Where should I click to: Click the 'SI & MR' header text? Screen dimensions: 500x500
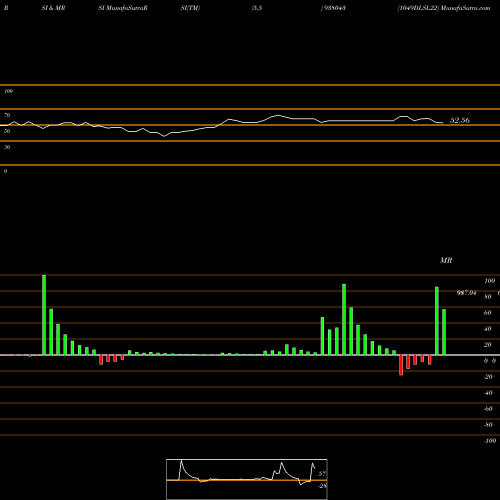[53, 8]
